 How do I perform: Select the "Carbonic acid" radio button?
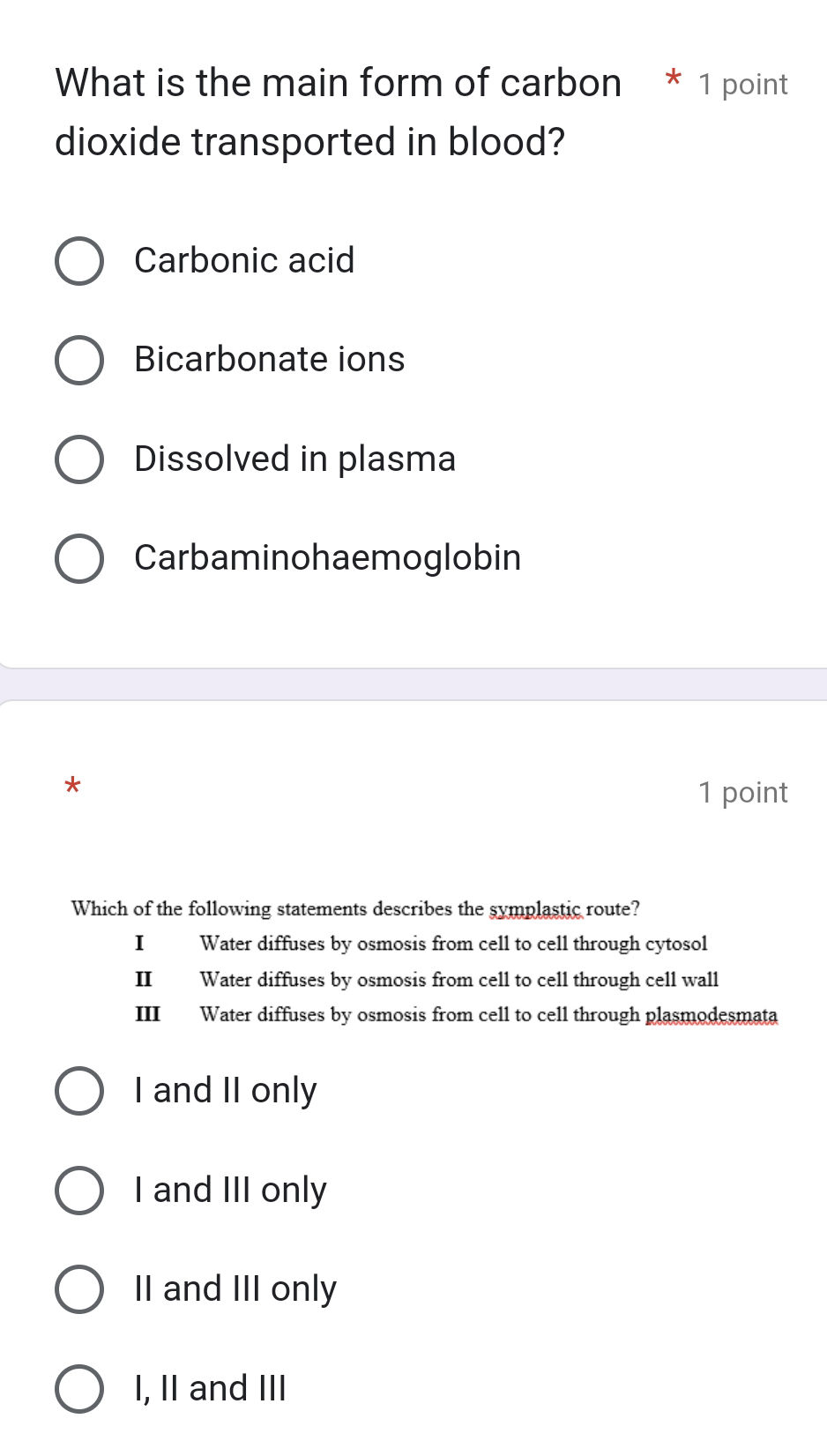point(79,261)
